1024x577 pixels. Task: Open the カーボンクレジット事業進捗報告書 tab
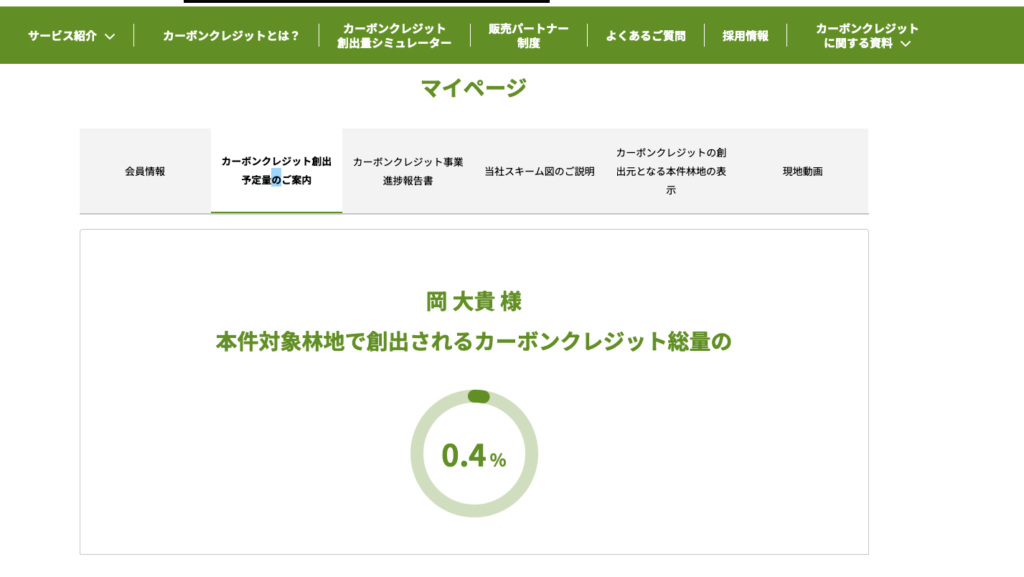point(407,171)
